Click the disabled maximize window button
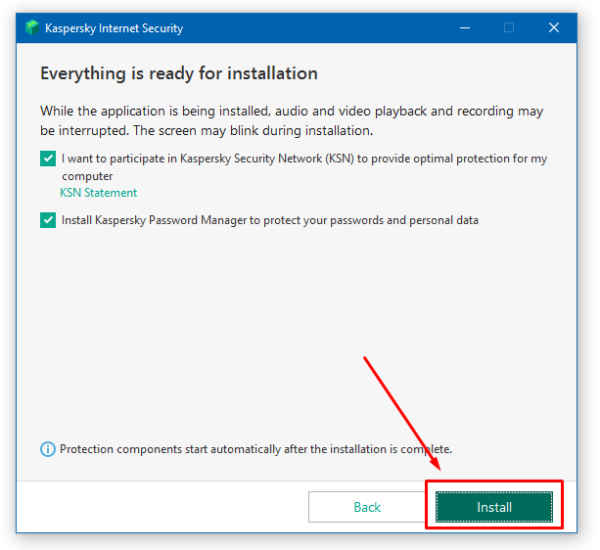Image resolution: width=600 pixels, height=550 pixels. (508, 28)
